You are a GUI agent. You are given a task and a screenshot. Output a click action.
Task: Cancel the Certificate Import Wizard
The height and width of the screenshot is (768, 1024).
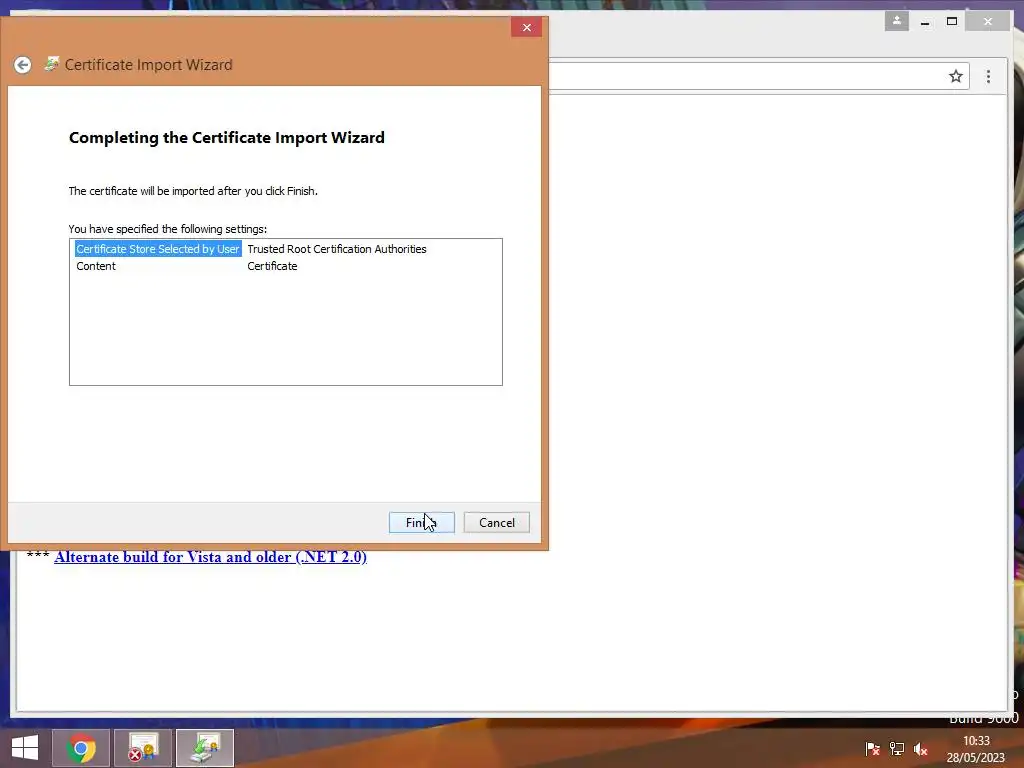[496, 522]
